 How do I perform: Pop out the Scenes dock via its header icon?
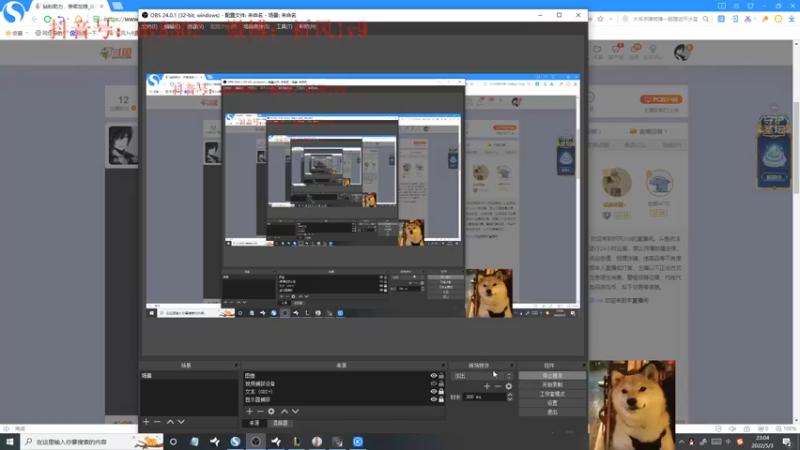pos(236,365)
